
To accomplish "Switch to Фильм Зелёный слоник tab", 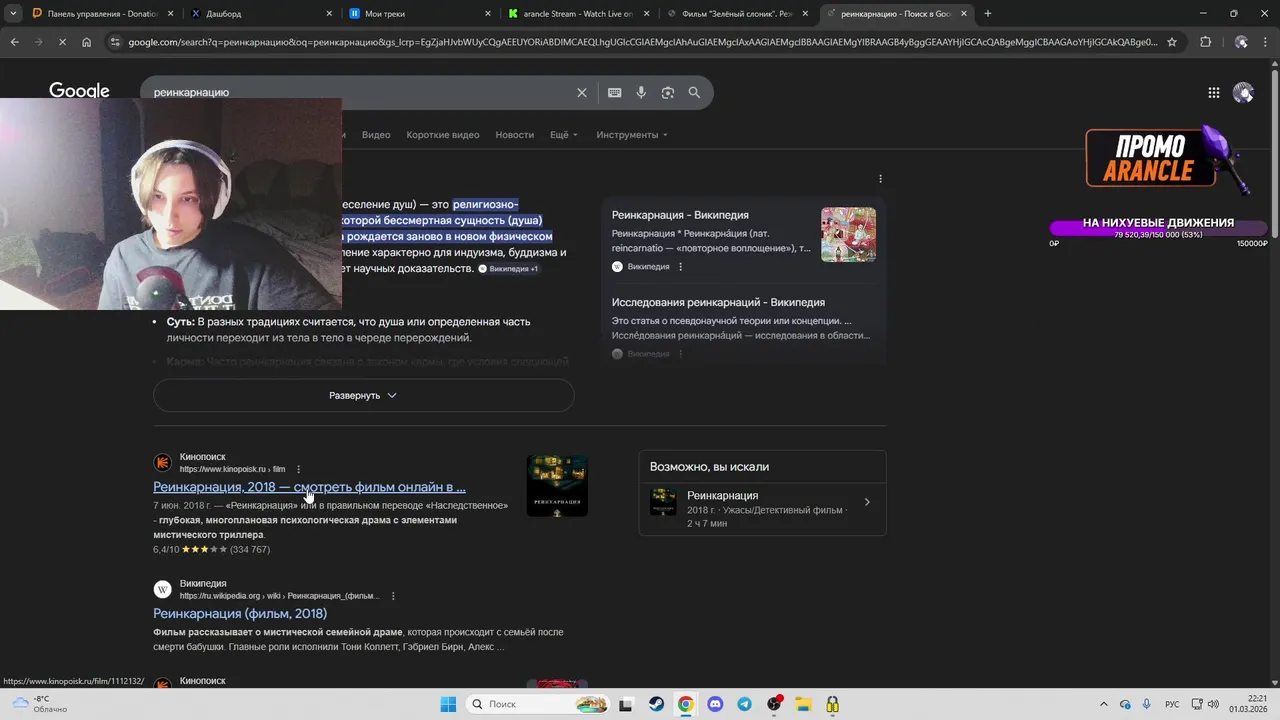I will pyautogui.click(x=737, y=13).
